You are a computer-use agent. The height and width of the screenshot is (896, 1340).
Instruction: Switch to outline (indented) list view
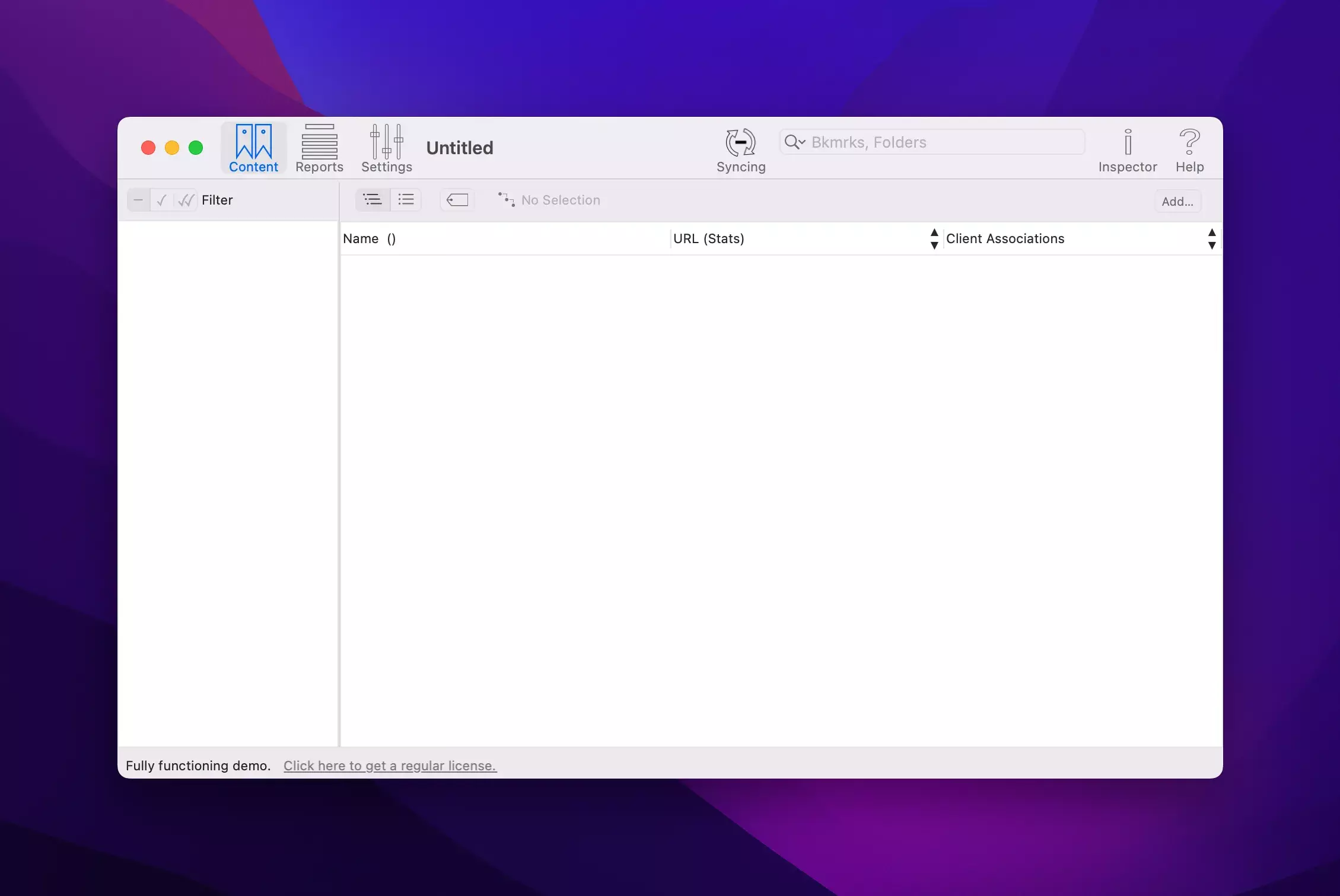(373, 200)
